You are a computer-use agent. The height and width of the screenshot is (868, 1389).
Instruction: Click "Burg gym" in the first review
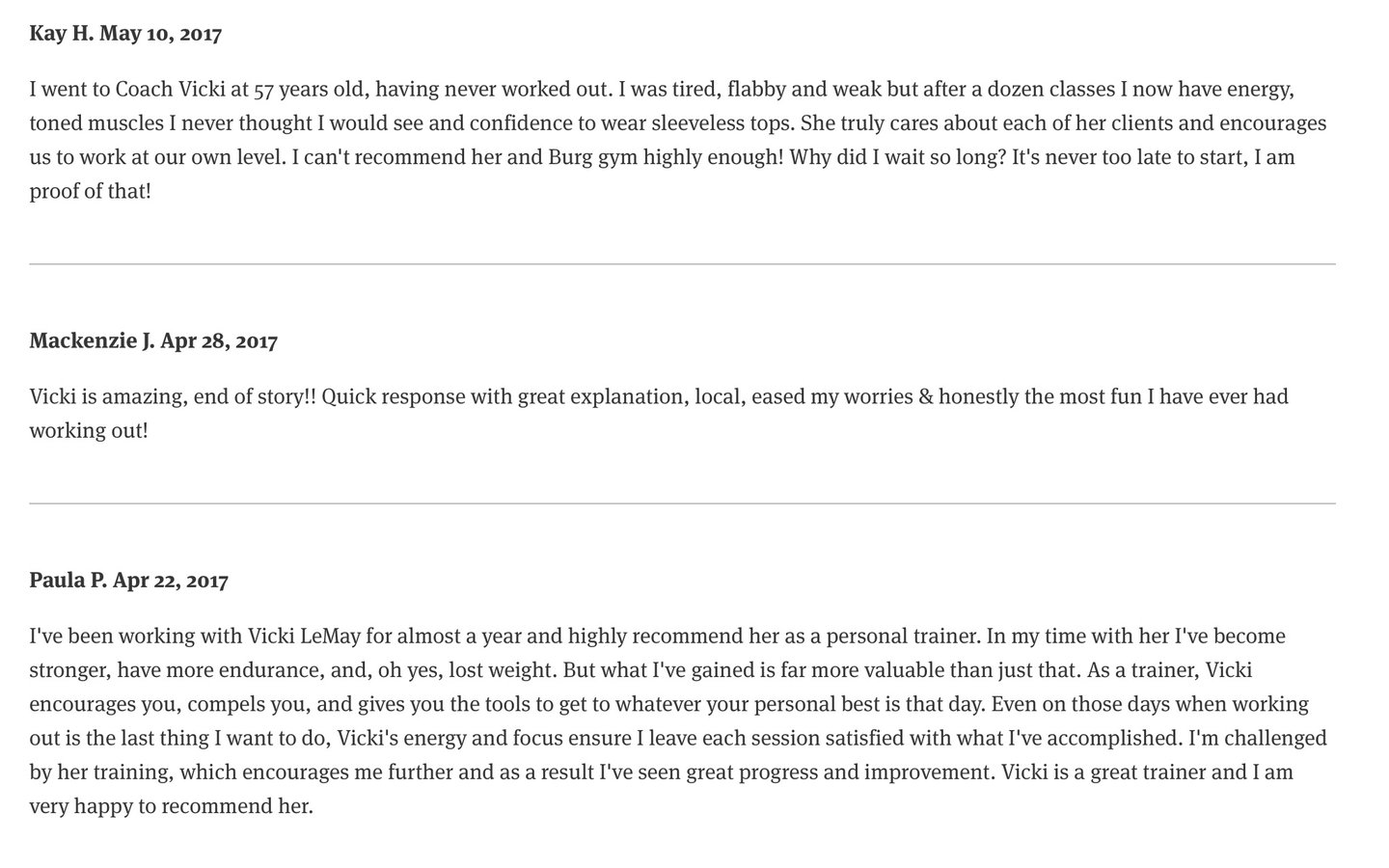pos(590,157)
